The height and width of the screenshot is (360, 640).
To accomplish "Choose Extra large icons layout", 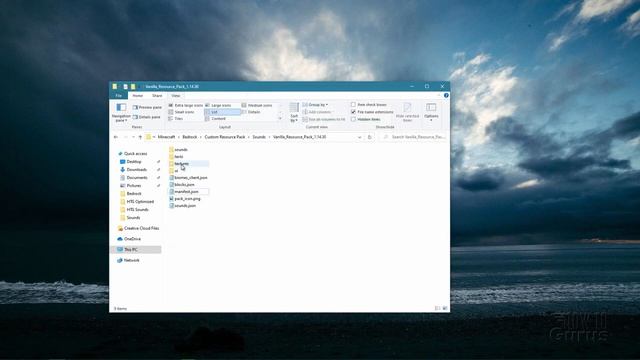I will coord(186,105).
